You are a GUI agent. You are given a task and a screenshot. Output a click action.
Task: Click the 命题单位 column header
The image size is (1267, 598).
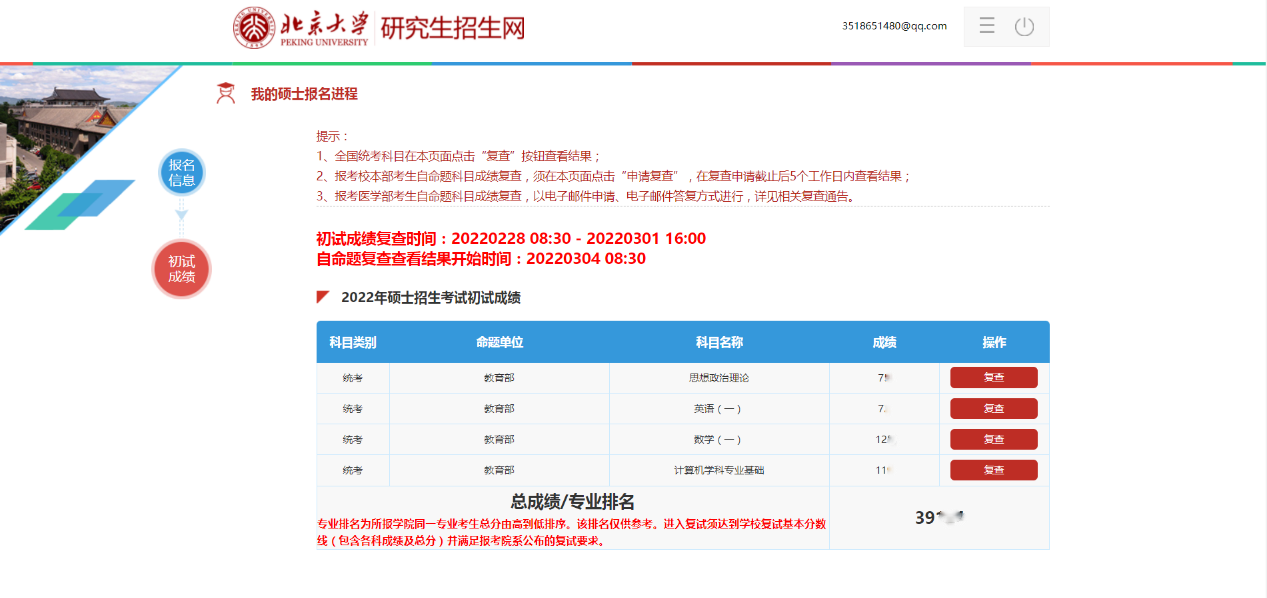499,342
